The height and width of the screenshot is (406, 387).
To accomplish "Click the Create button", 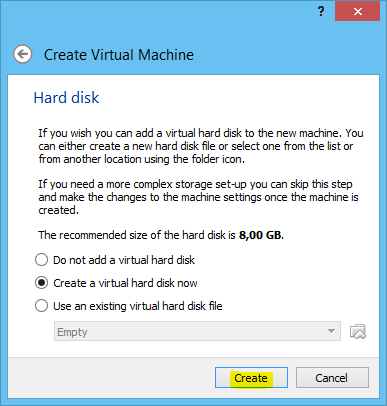I will tap(251, 378).
